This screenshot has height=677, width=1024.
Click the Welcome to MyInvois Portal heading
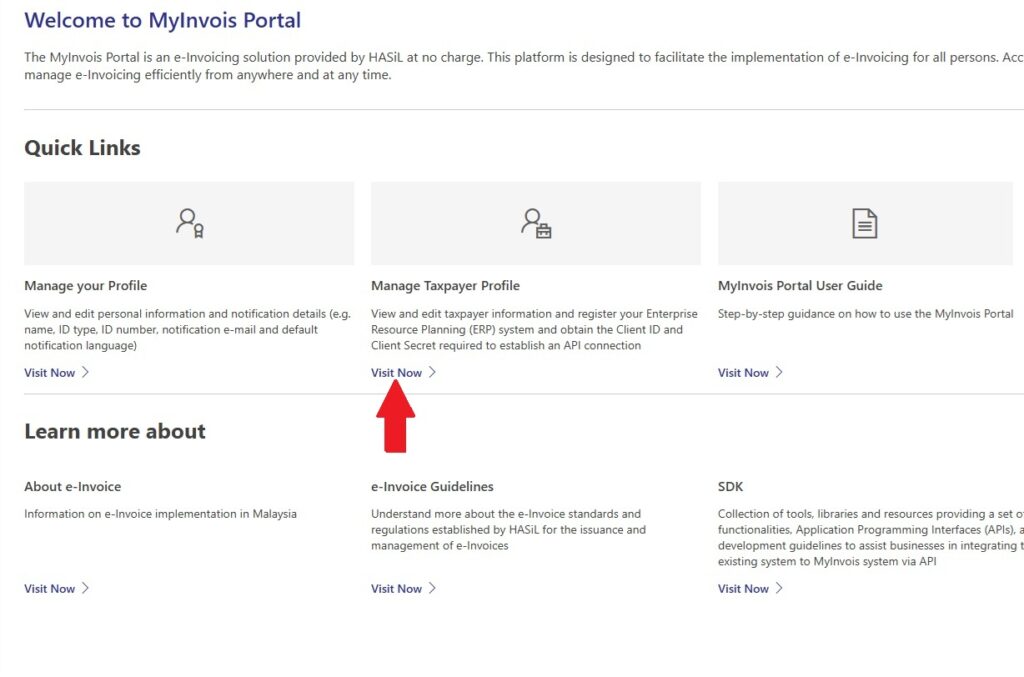163,20
